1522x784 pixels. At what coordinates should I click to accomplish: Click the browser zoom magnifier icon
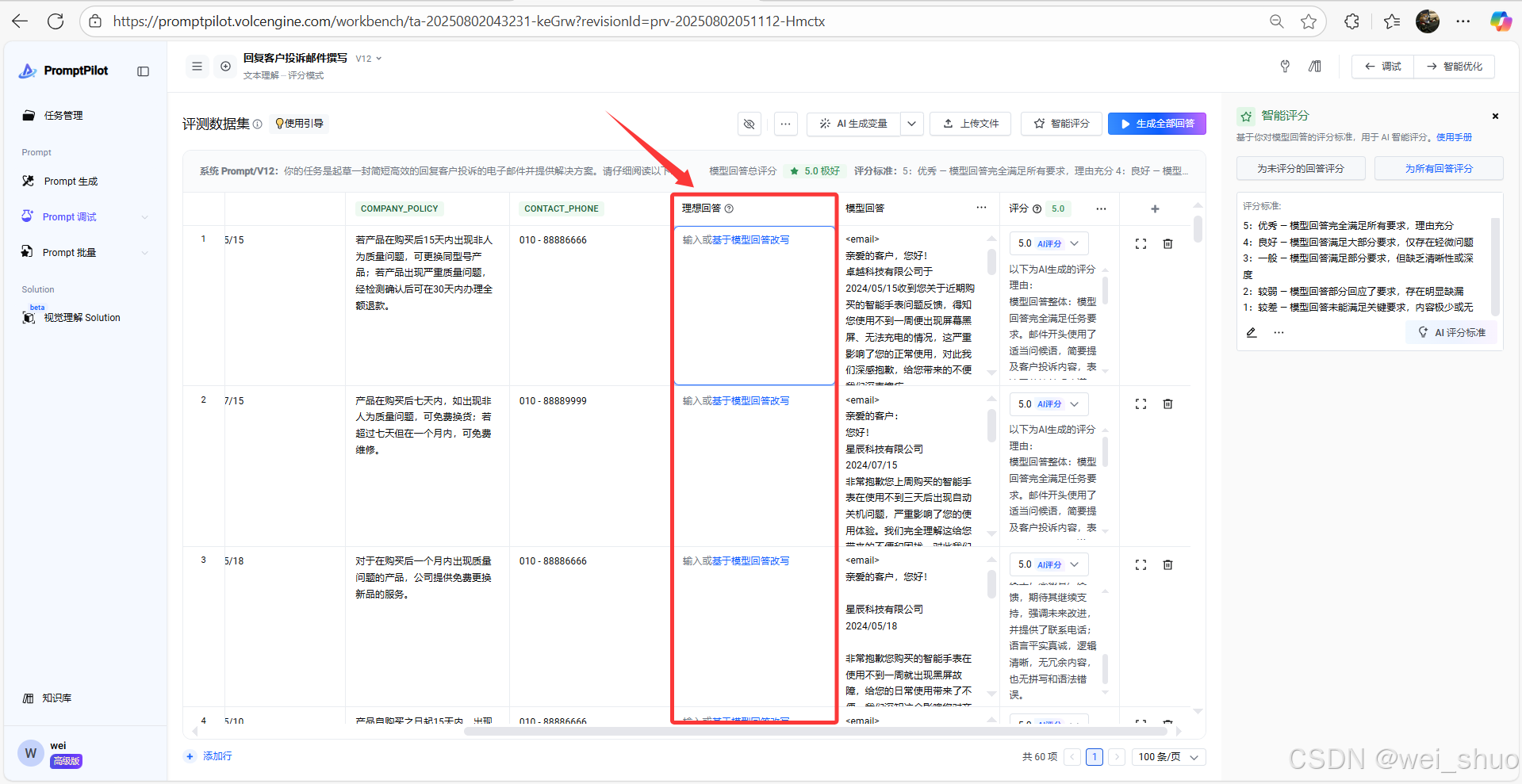click(x=1276, y=21)
